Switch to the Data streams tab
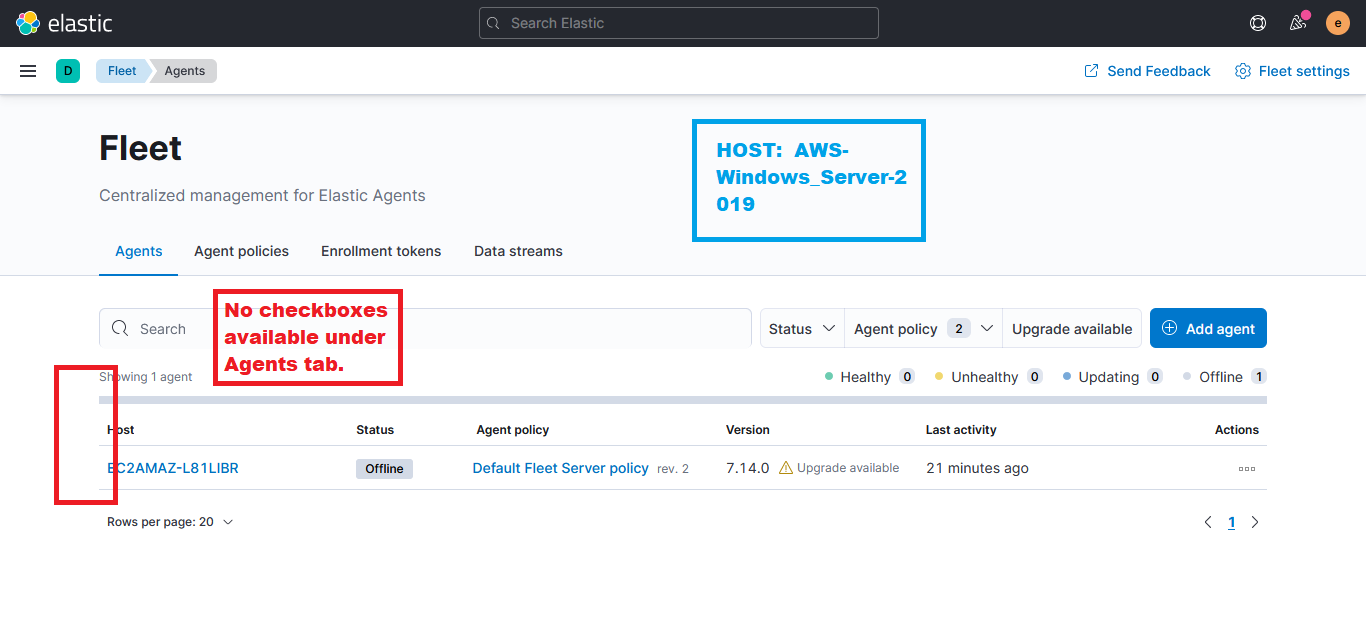The image size is (1366, 641). [x=518, y=251]
